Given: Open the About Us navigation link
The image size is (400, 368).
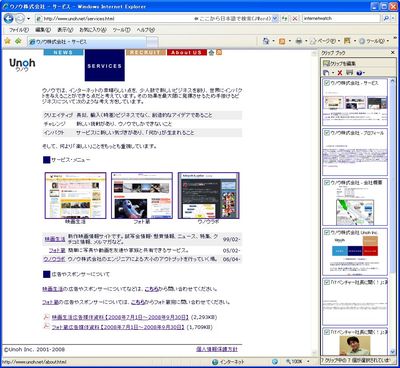Looking at the screenshot, I should (187, 52).
